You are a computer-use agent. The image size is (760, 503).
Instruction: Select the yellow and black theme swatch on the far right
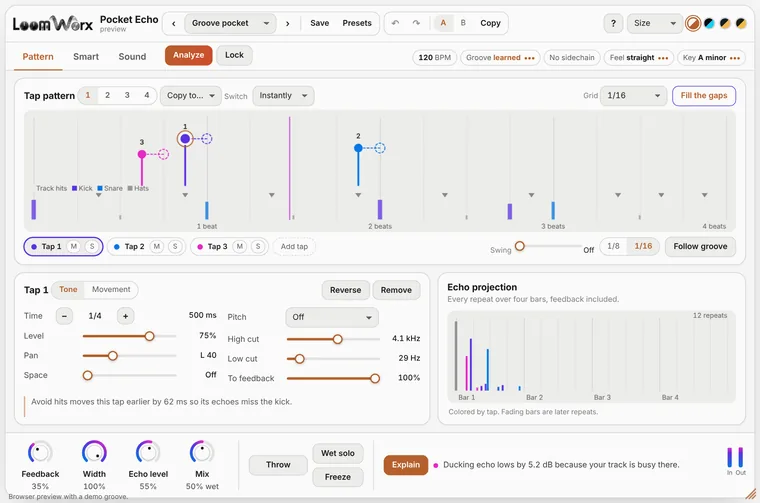point(741,23)
